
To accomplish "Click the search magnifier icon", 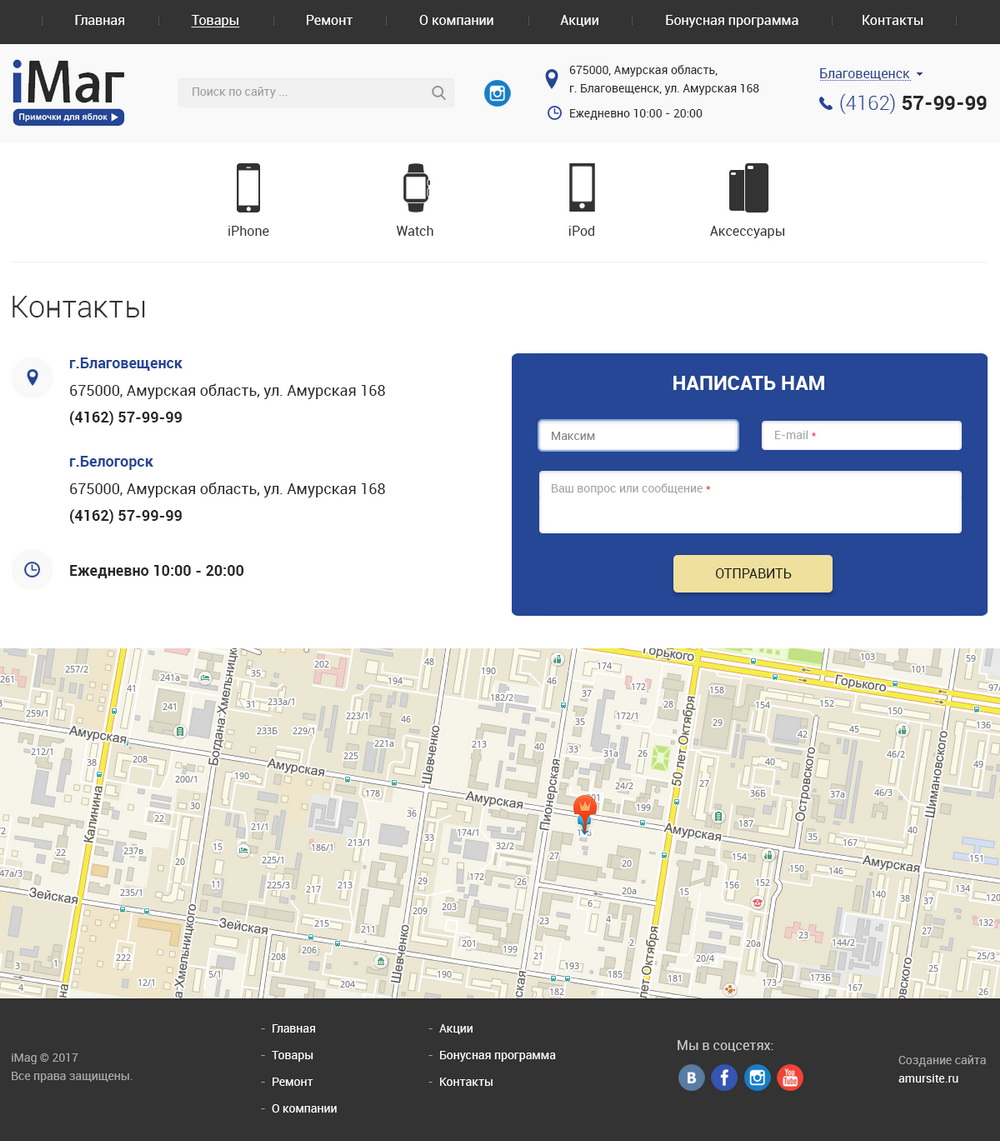I will 438,93.
